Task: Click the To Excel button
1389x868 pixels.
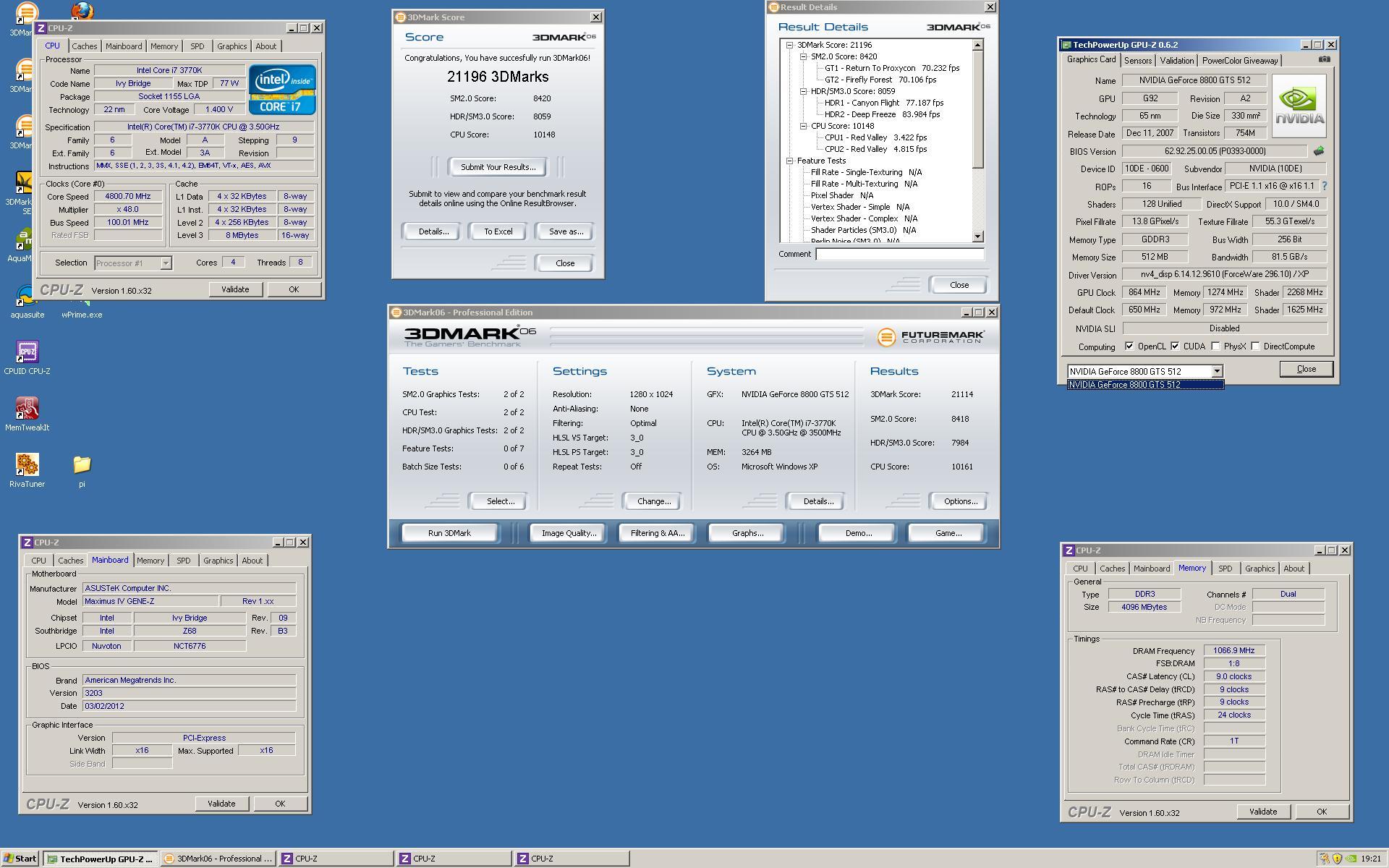Action: (498, 231)
